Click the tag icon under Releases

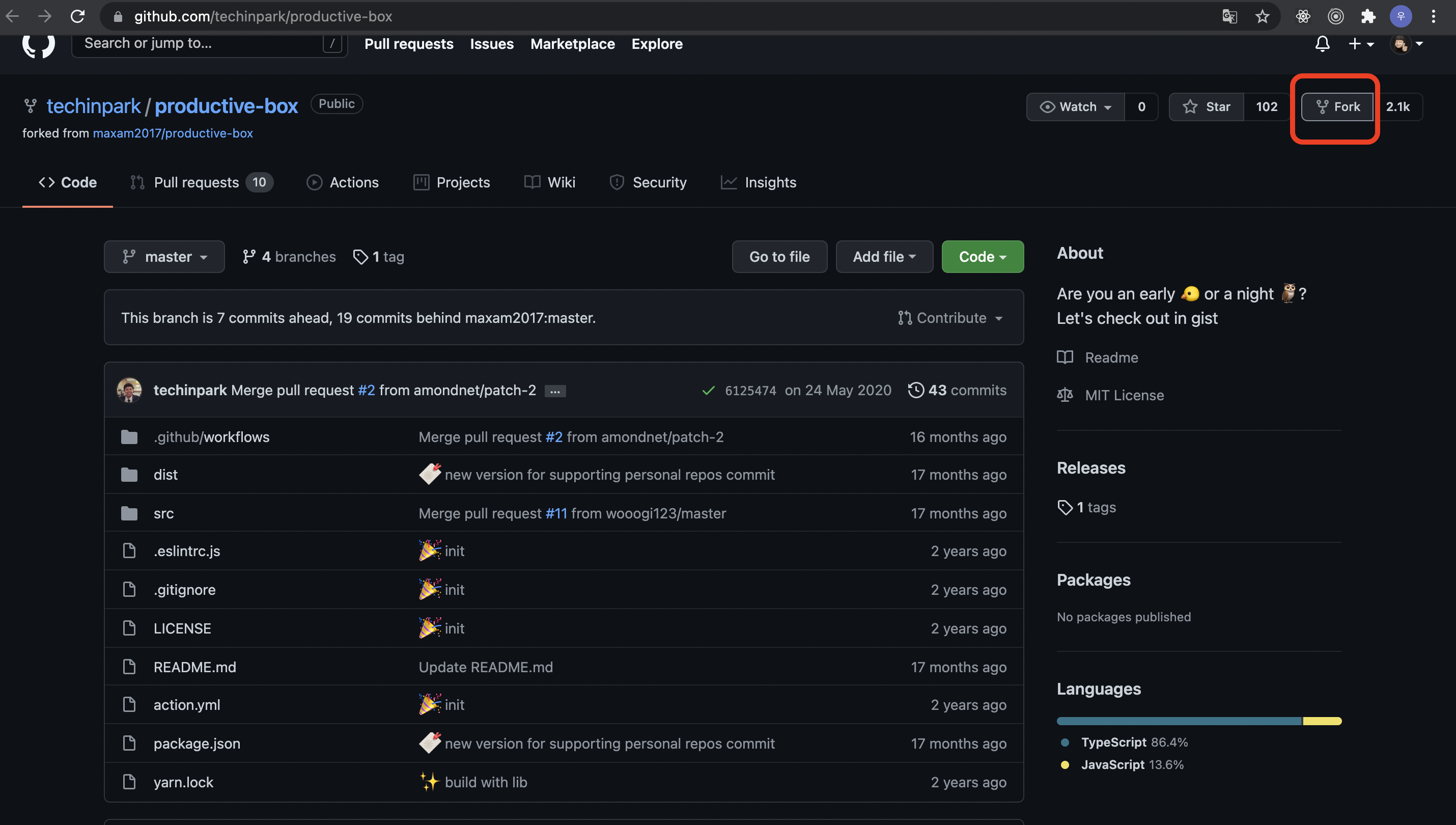1065,507
